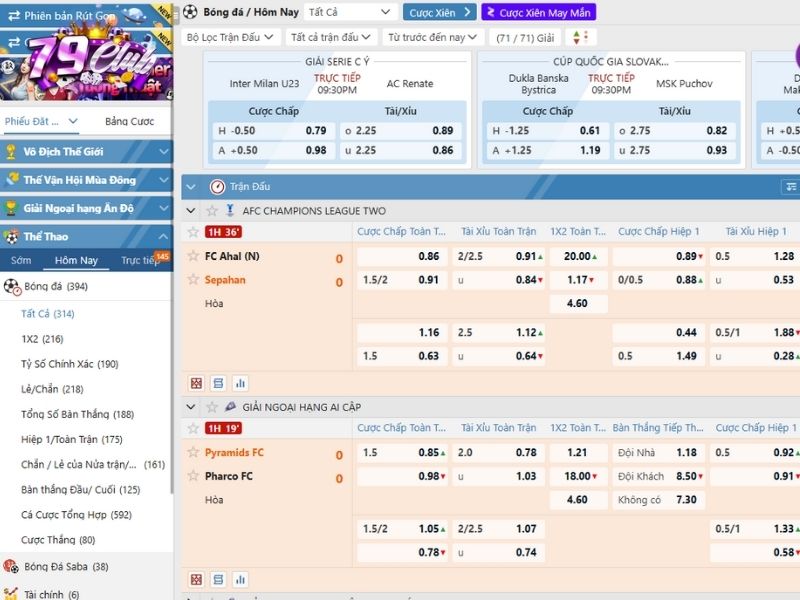Switch to the Sớm tab

(22, 260)
